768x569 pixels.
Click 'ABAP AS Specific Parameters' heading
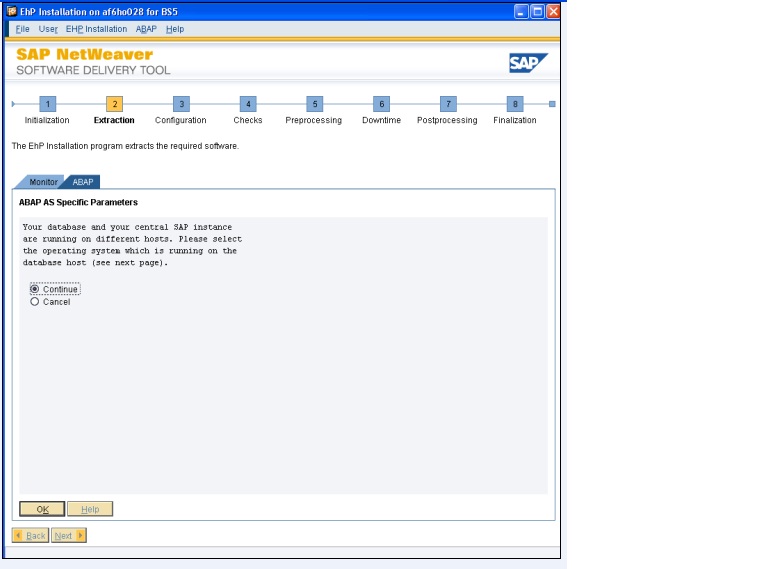tap(78, 202)
